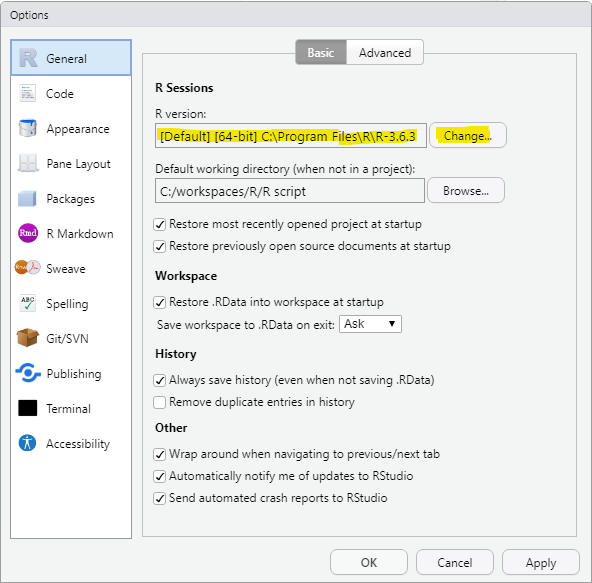Select the Spelling ABC check icon
592x583 pixels.
28,303
